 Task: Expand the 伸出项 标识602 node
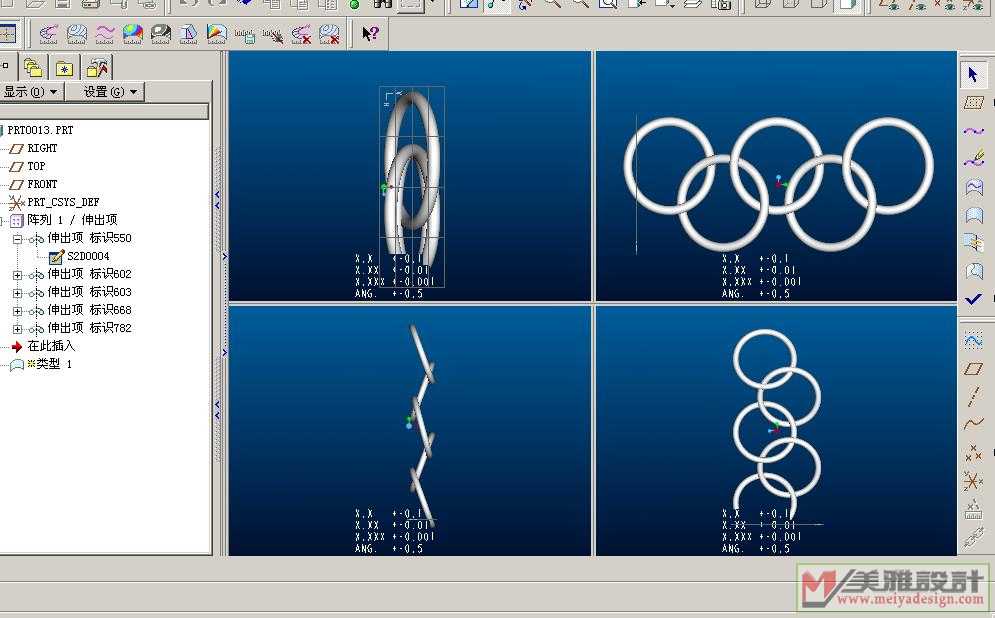[x=17, y=275]
